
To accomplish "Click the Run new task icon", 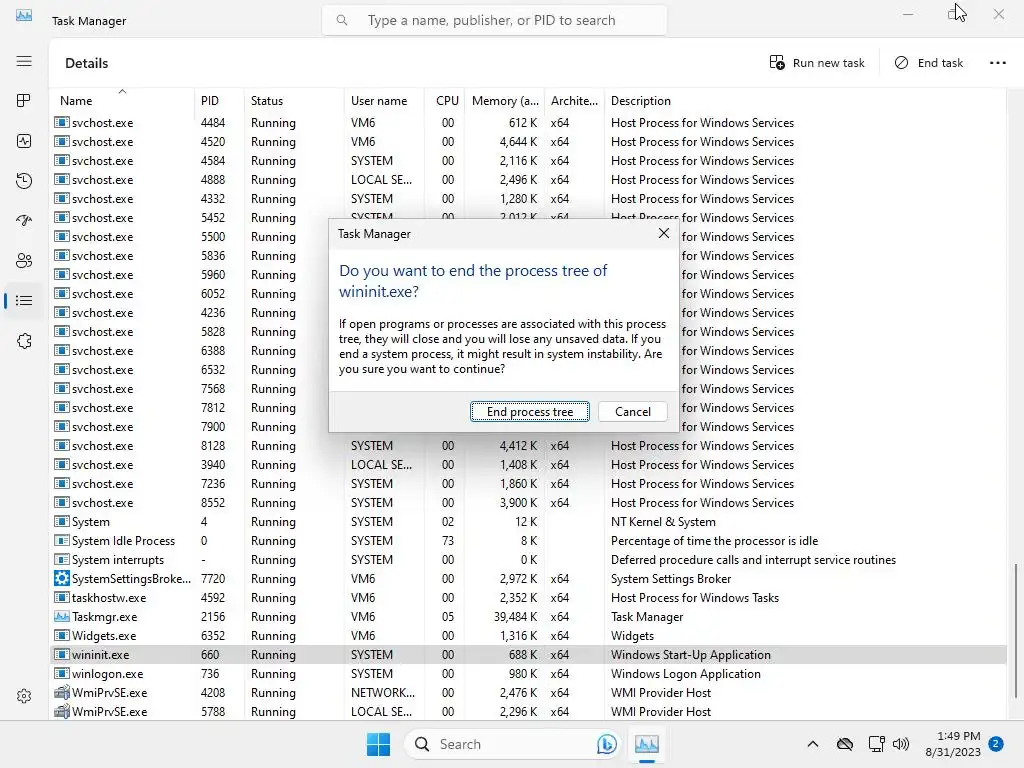I will coord(776,63).
